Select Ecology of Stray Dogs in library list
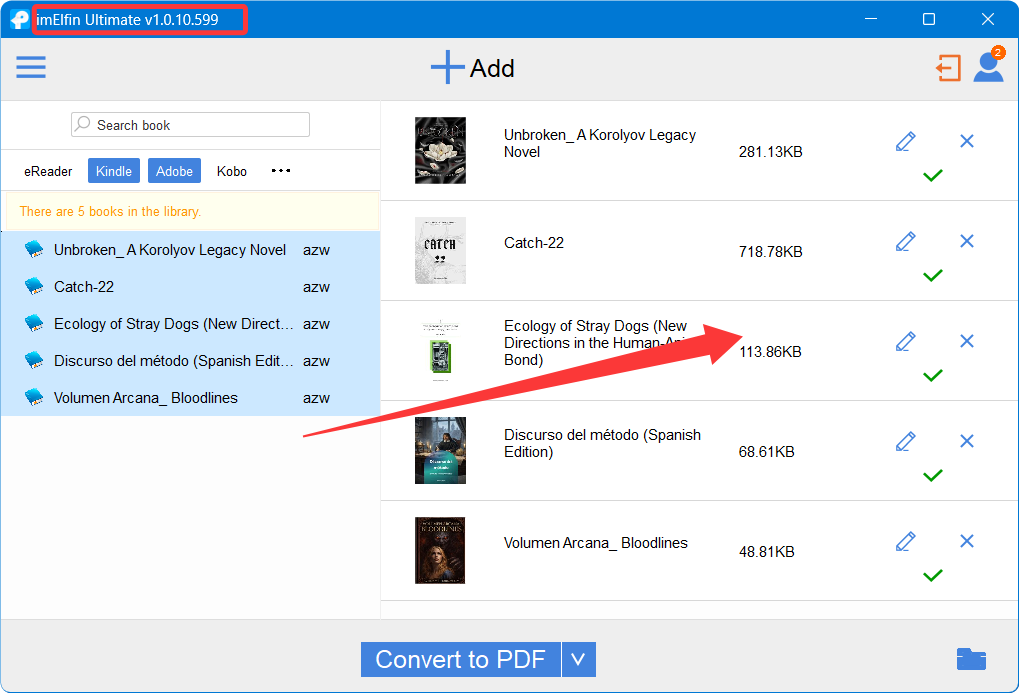 pos(191,324)
